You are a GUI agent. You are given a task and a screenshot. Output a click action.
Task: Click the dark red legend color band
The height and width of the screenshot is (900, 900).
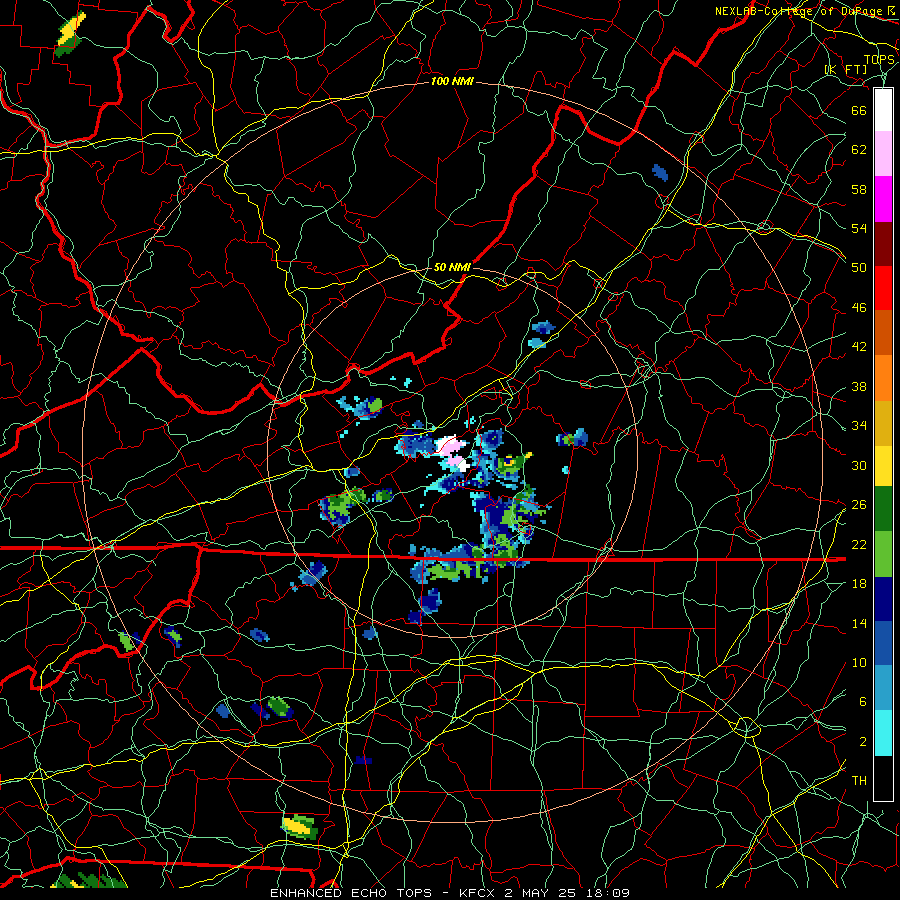tap(883, 244)
